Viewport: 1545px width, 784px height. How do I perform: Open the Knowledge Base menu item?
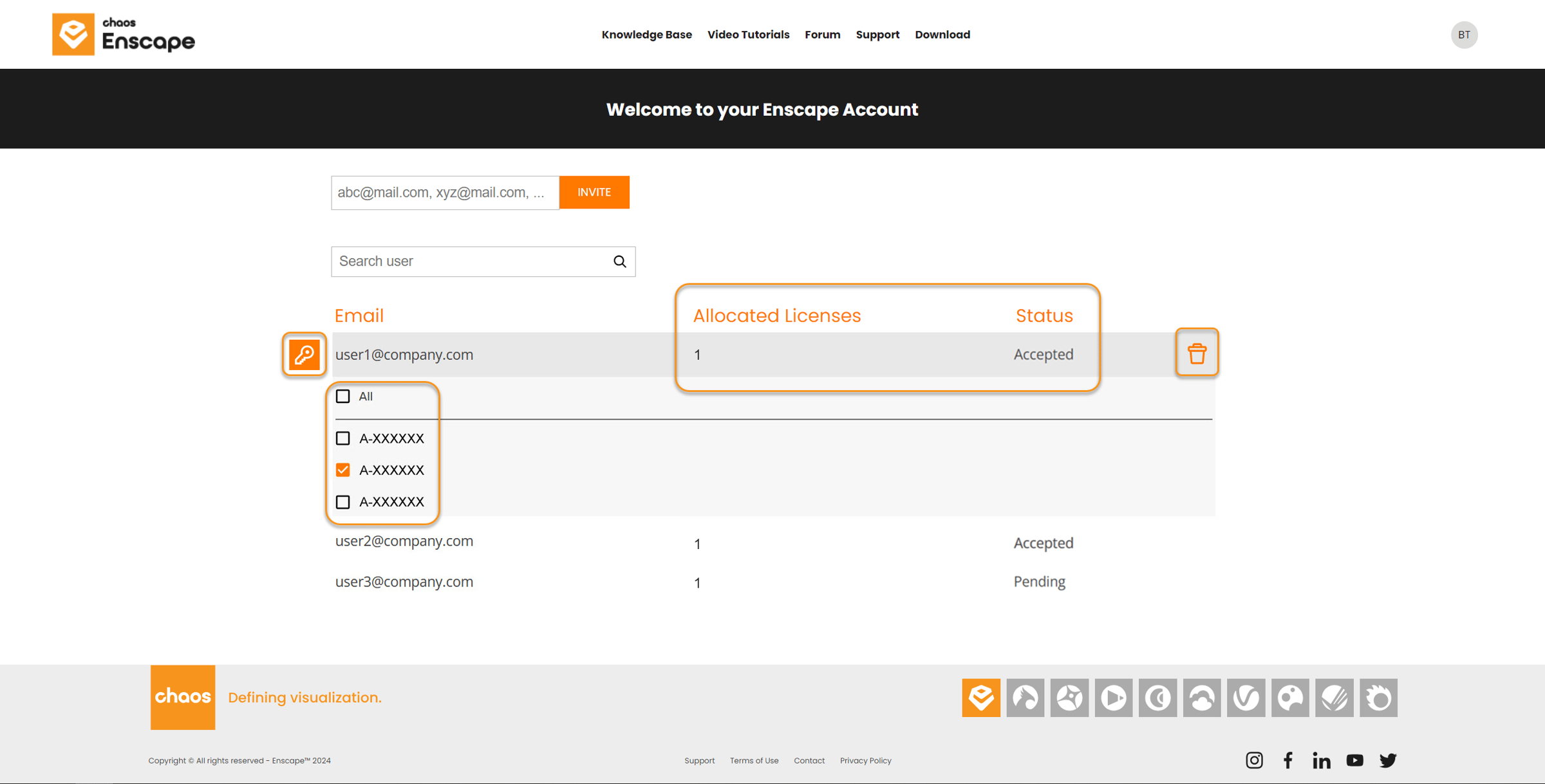pyautogui.click(x=646, y=34)
